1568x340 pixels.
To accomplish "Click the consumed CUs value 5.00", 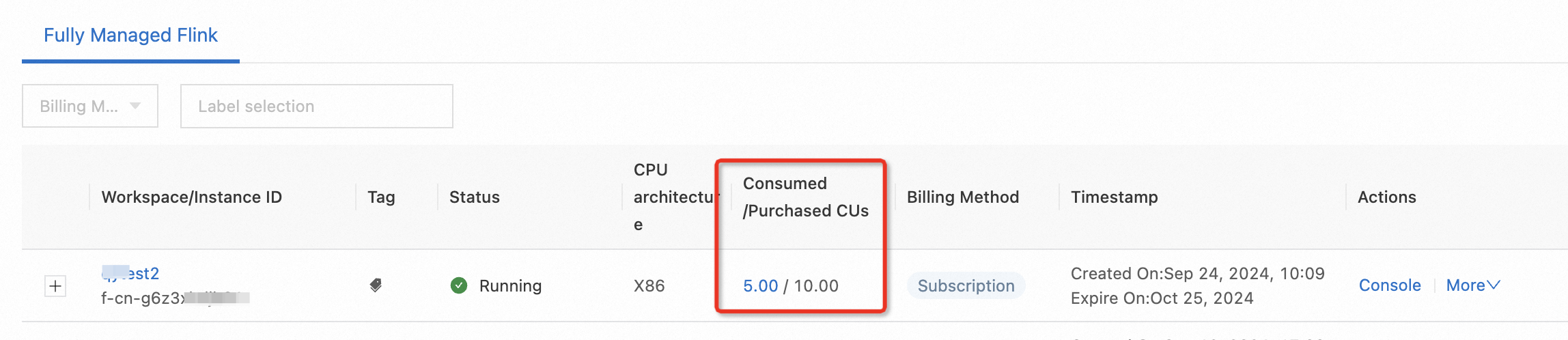I will (760, 285).
